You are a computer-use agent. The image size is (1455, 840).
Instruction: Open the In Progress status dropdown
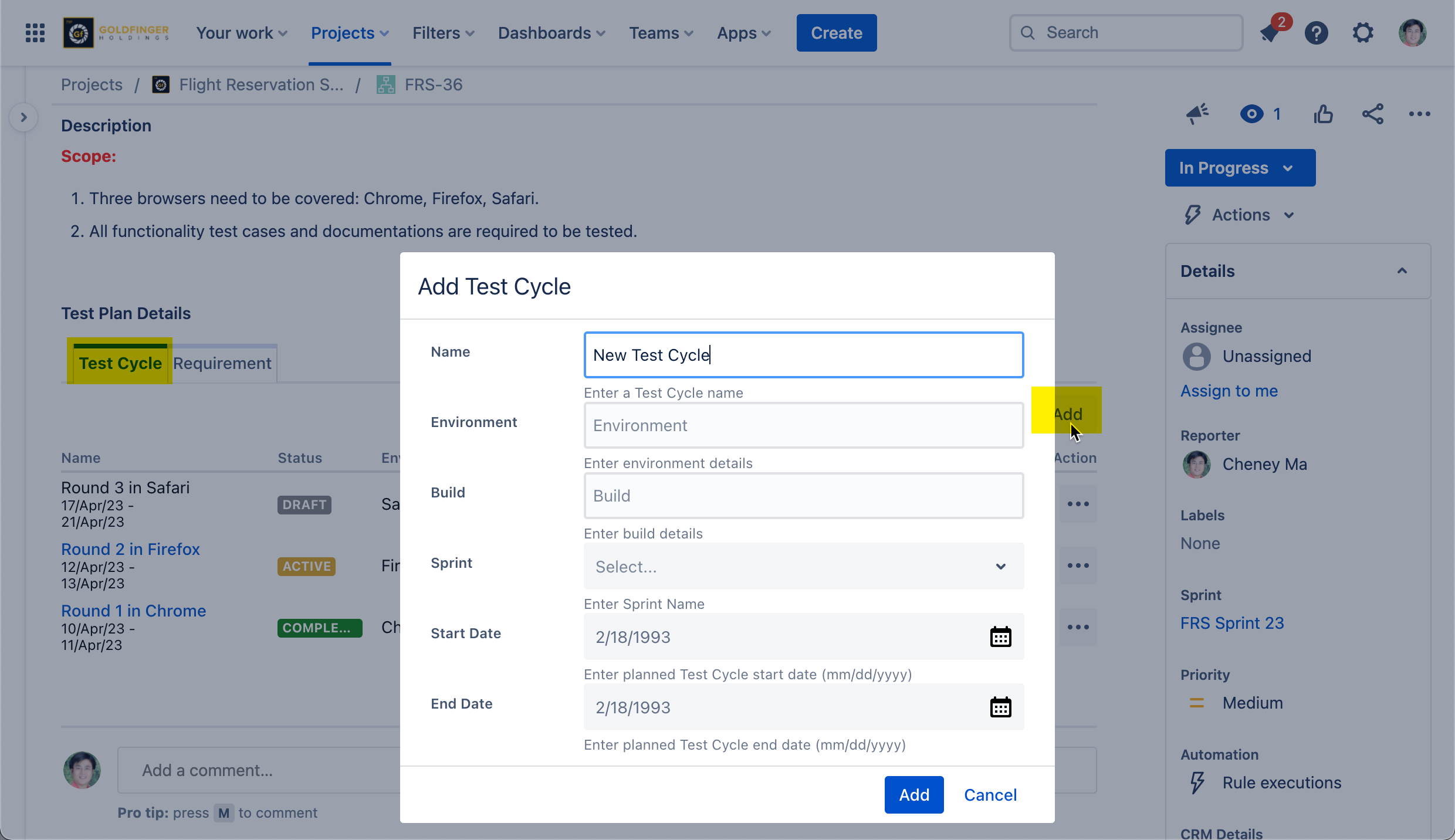(x=1240, y=168)
